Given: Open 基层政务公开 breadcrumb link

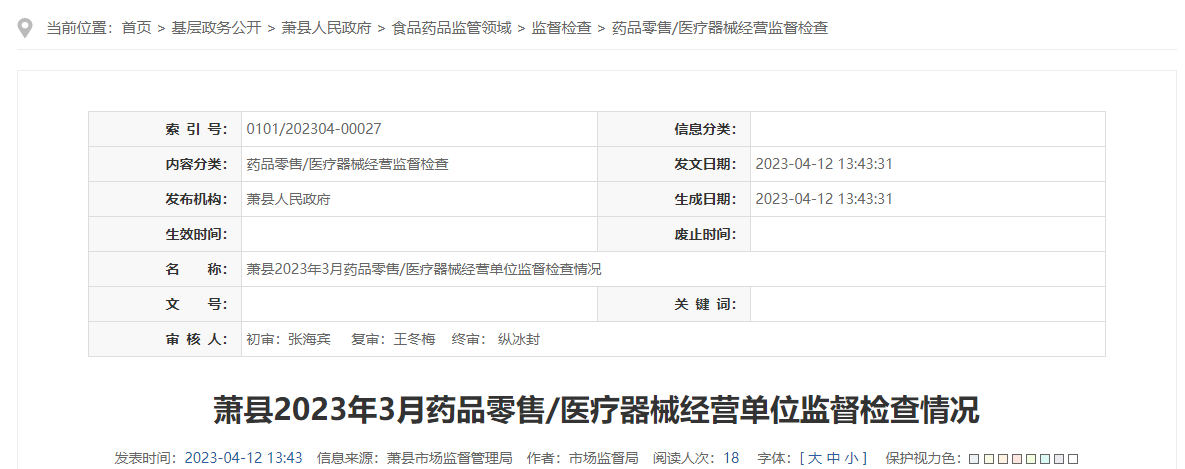Looking at the screenshot, I should [x=212, y=28].
